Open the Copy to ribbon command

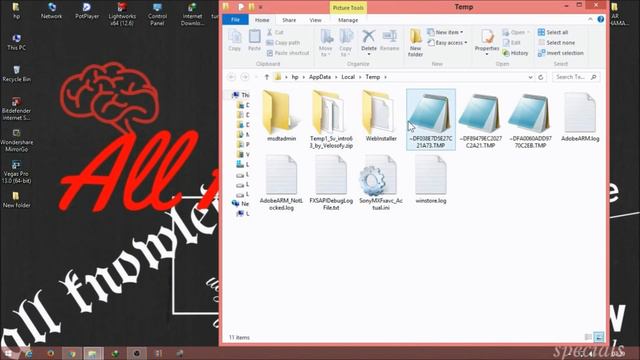click(x=346, y=42)
